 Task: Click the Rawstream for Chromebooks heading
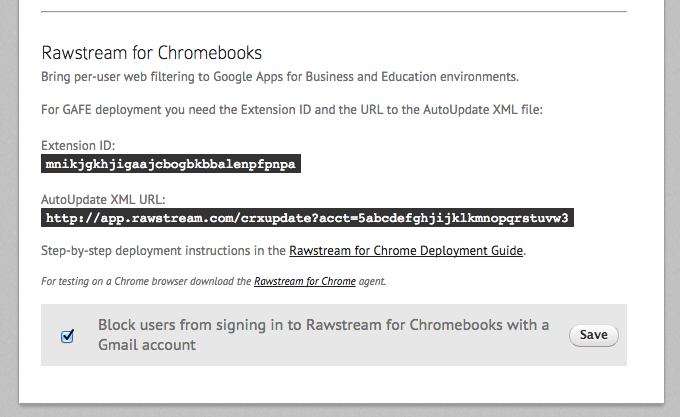pos(151,53)
